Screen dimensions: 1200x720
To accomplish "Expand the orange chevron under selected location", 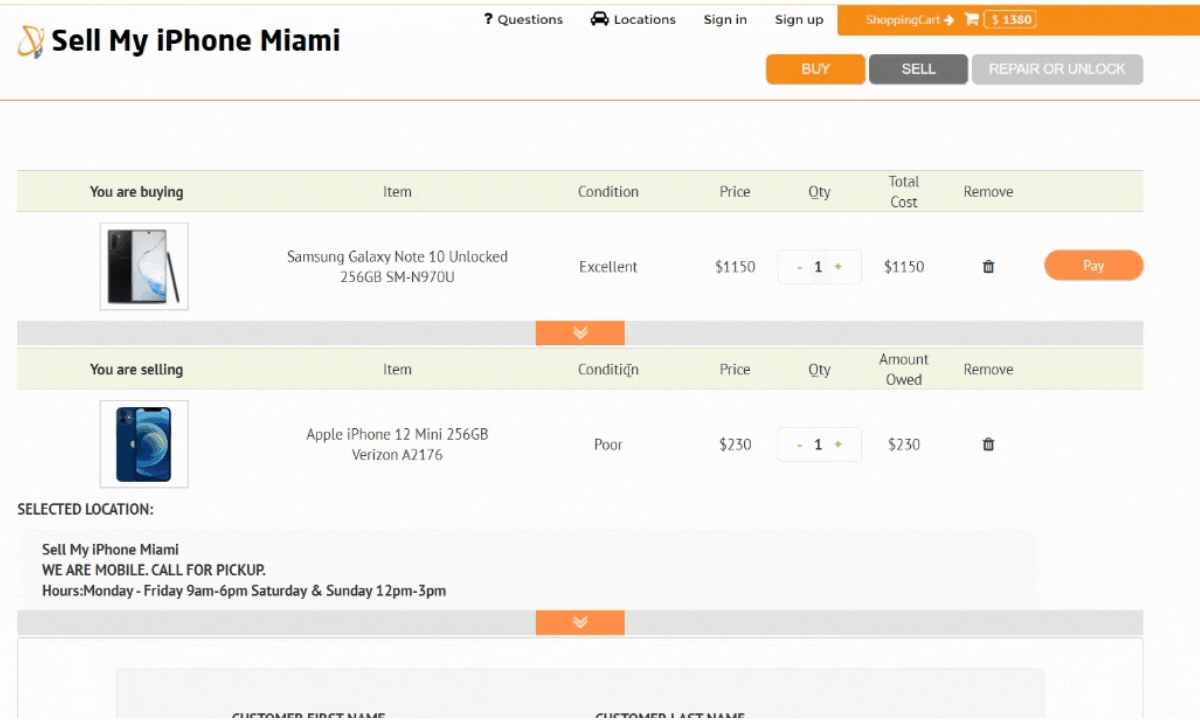I will coord(580,623).
